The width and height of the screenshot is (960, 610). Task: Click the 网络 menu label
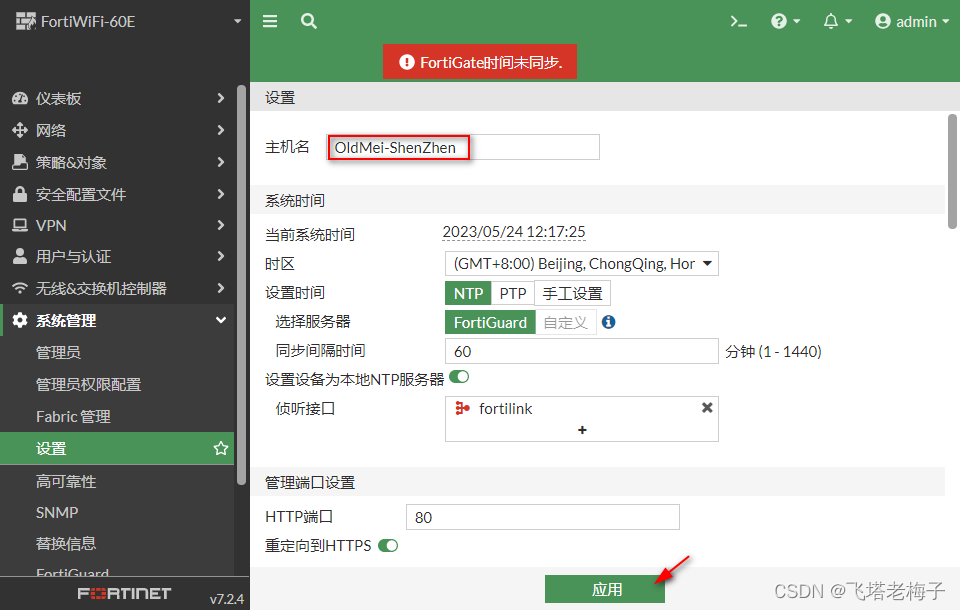point(51,130)
